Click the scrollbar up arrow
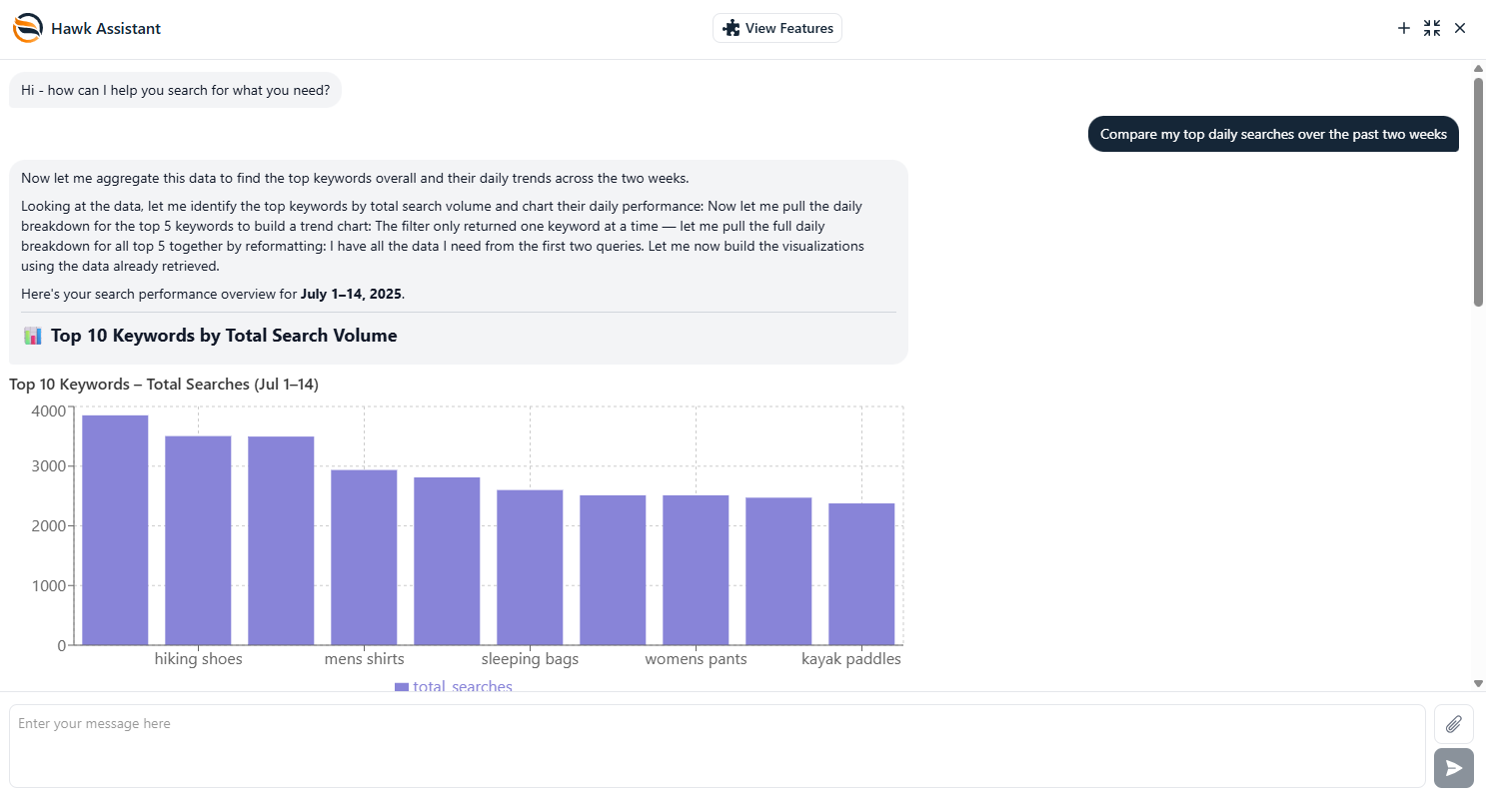This screenshot has height=812, width=1486. click(1478, 69)
